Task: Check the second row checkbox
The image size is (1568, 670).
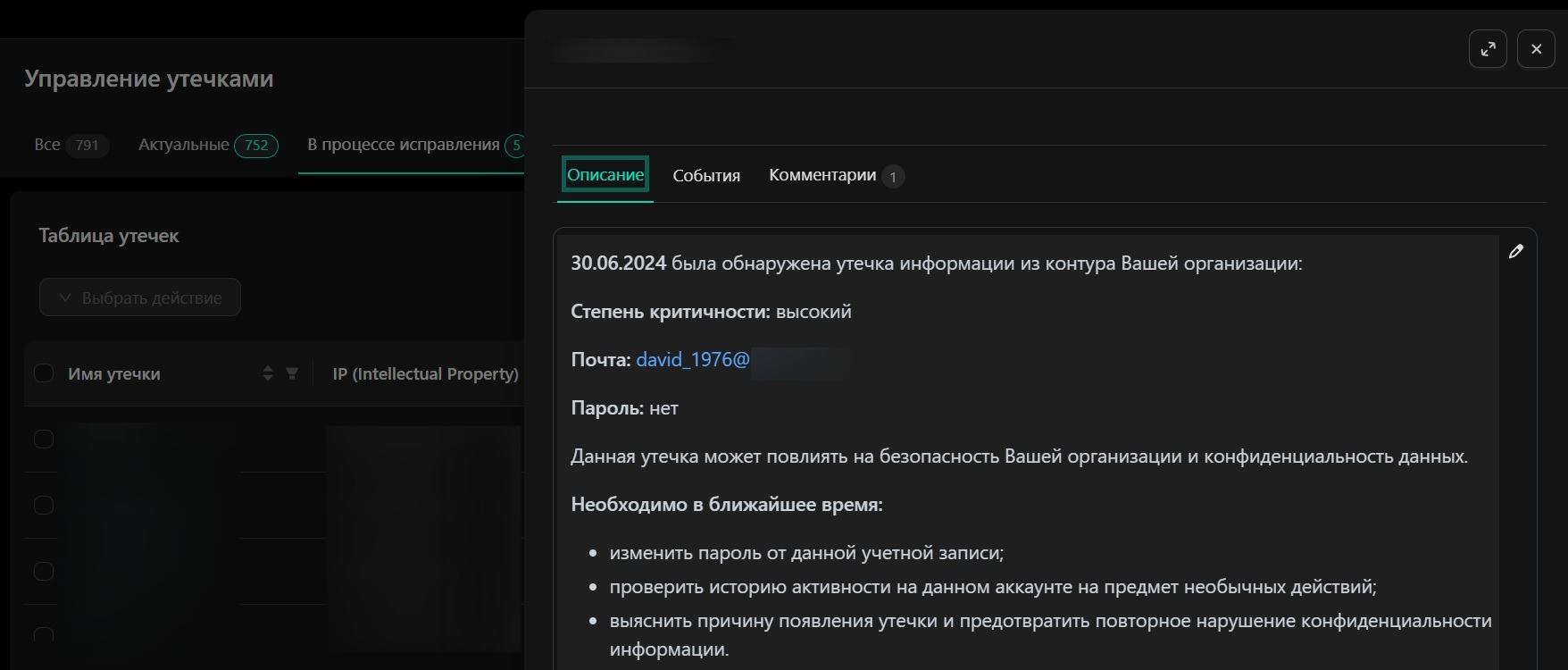Action: pyautogui.click(x=44, y=506)
